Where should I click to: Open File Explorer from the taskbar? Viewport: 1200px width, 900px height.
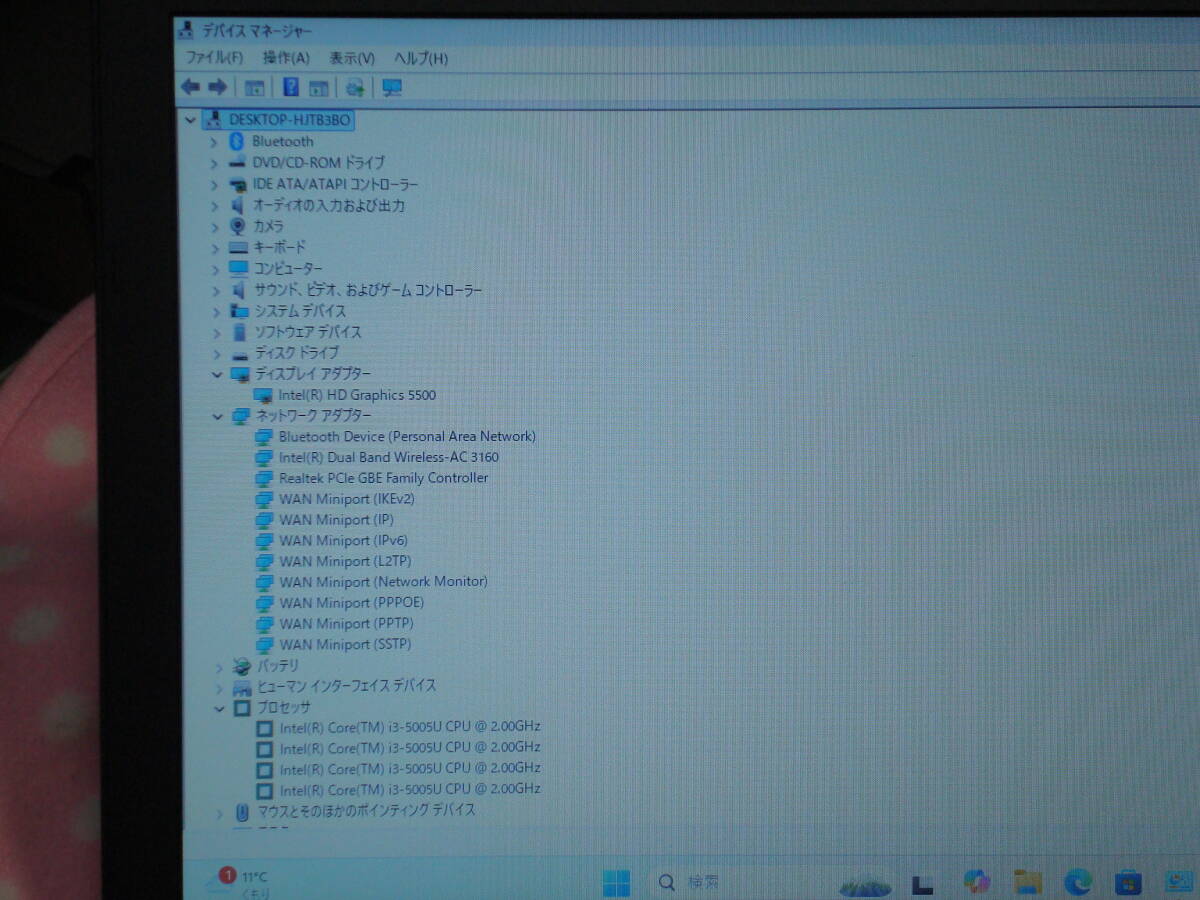pos(1028,882)
